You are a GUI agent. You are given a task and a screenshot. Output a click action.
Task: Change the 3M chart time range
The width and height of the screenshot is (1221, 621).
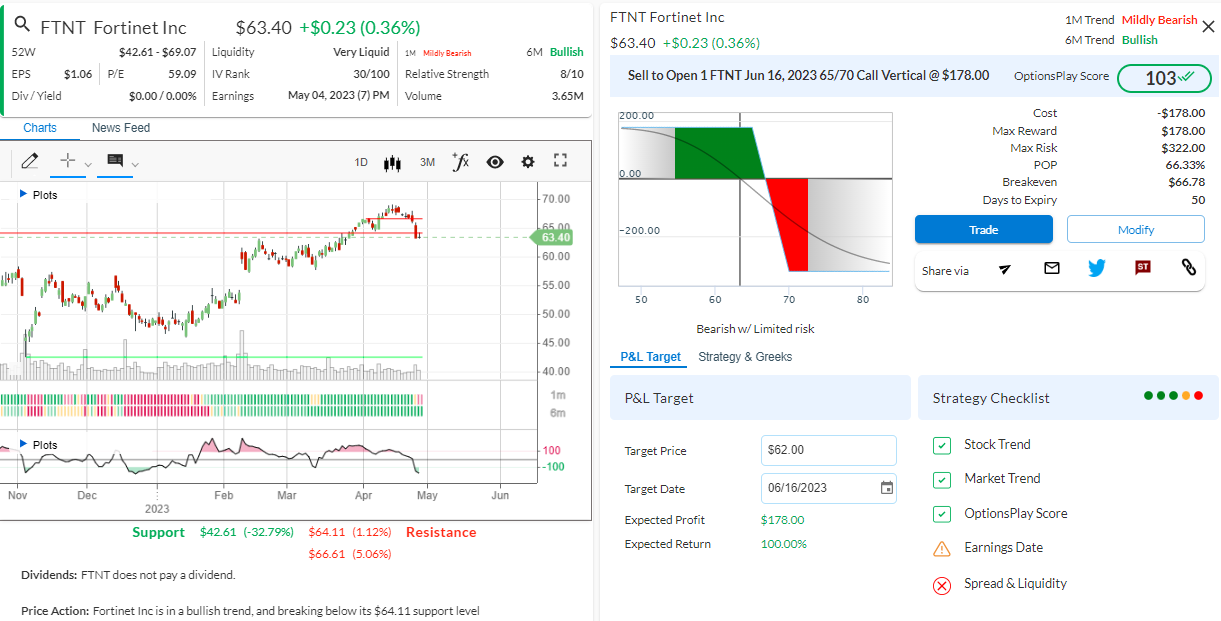[427, 162]
